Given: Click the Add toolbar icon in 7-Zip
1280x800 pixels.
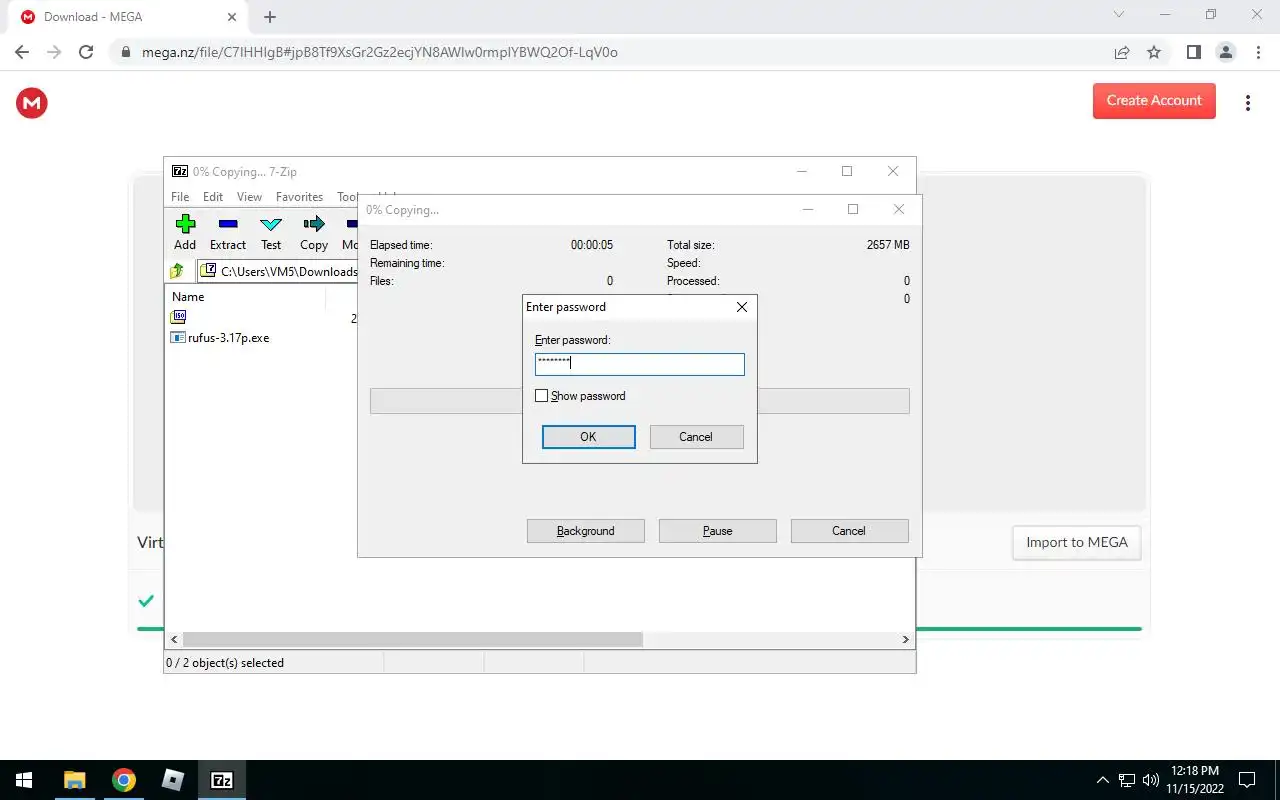Looking at the screenshot, I should (185, 232).
